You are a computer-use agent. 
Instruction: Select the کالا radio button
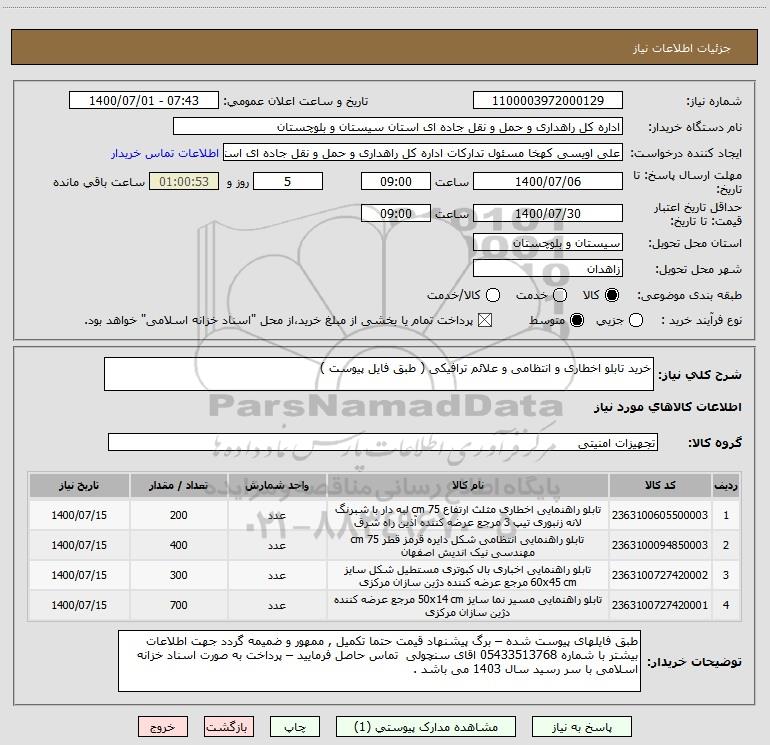tap(612, 295)
